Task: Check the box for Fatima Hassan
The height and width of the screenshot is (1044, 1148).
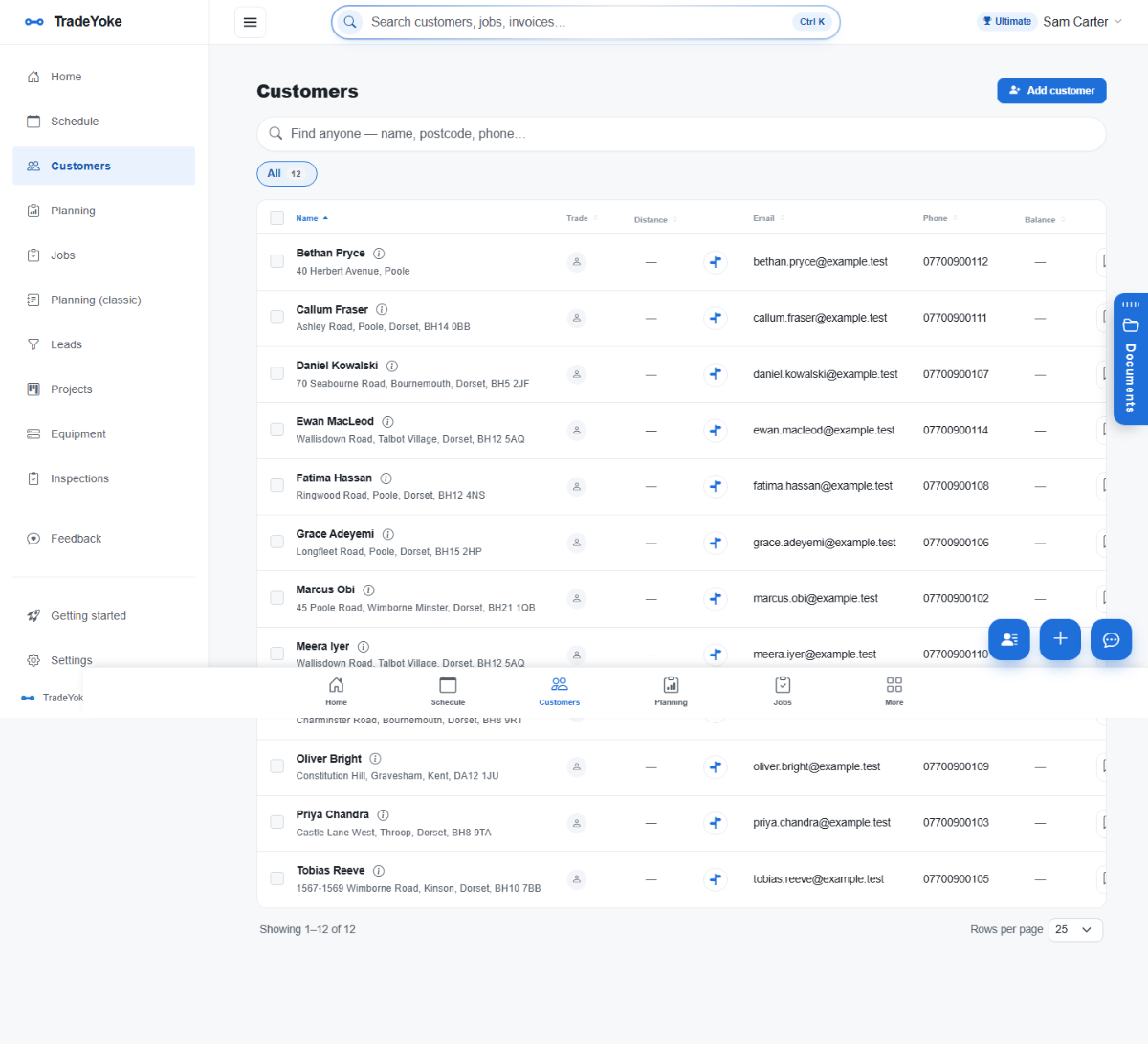Action: tap(276, 485)
